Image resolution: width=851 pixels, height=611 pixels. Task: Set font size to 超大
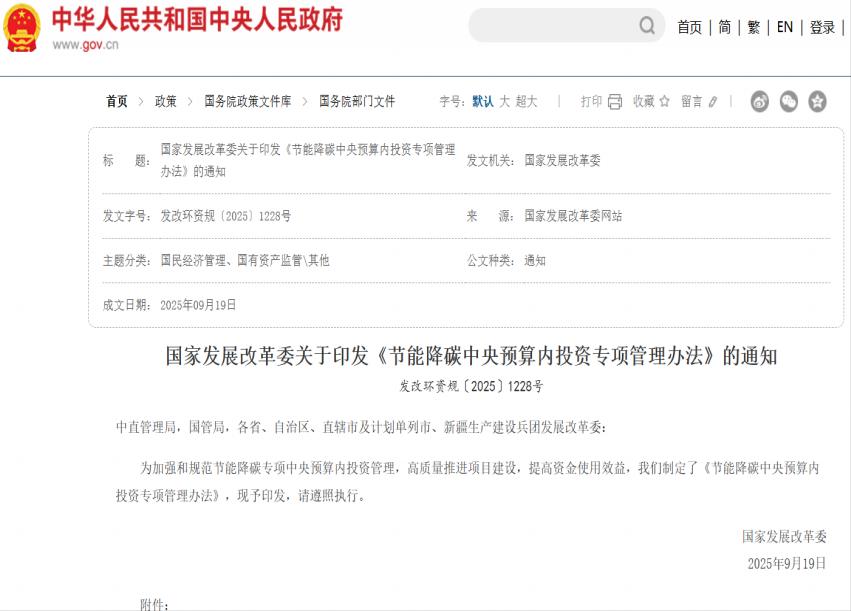pos(527,101)
